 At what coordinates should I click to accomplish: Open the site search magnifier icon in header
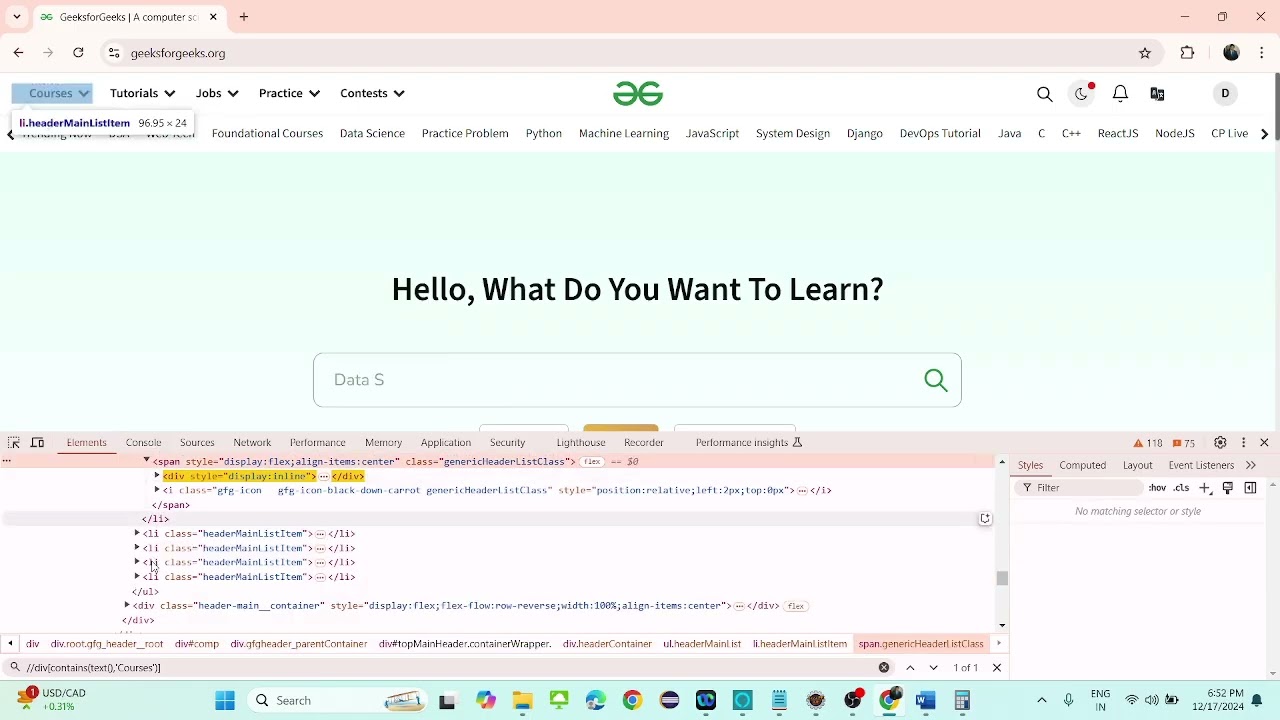pyautogui.click(x=1045, y=94)
